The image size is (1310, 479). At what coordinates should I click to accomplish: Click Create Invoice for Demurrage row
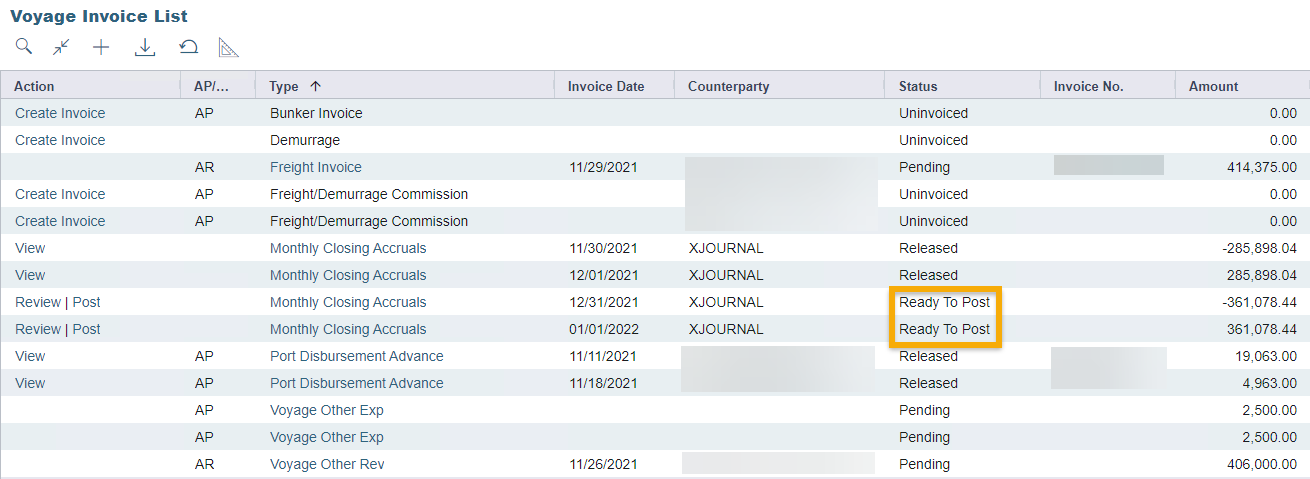(60, 140)
